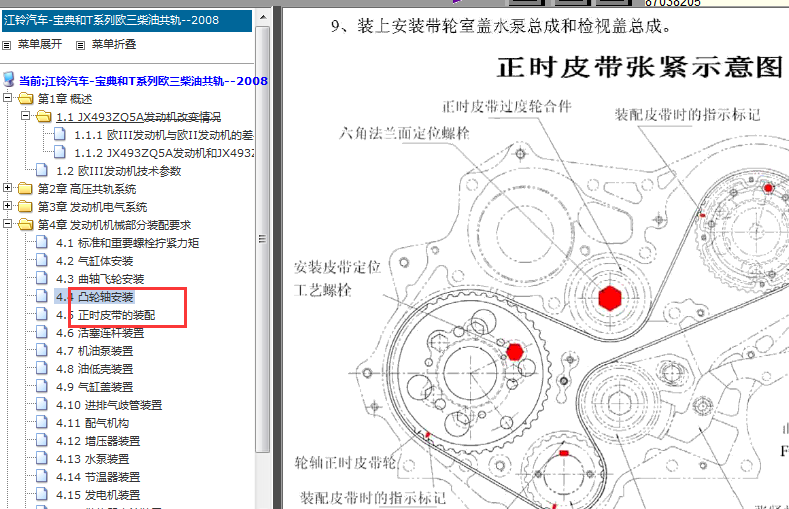This screenshot has height=509, width=789.
Task: Open 4.14 节温器装置 page
Action: [x=98, y=477]
